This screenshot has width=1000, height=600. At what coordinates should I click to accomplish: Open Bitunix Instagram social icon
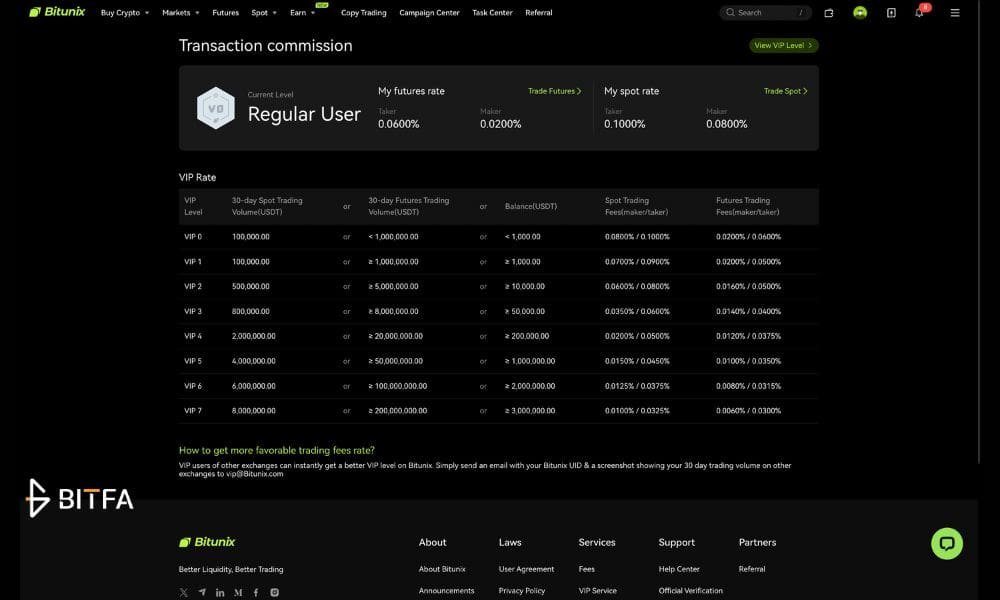274,592
